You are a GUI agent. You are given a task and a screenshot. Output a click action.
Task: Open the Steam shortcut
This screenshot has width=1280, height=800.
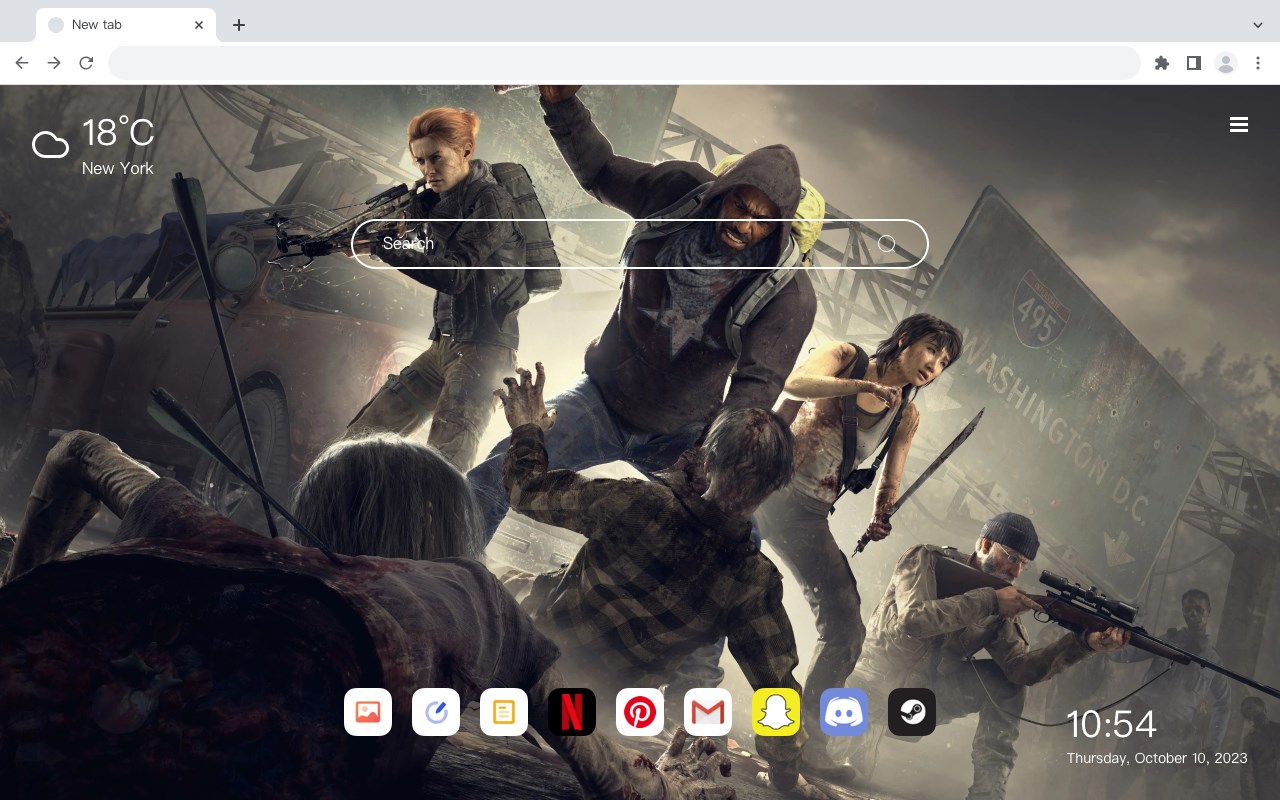pyautogui.click(x=912, y=712)
